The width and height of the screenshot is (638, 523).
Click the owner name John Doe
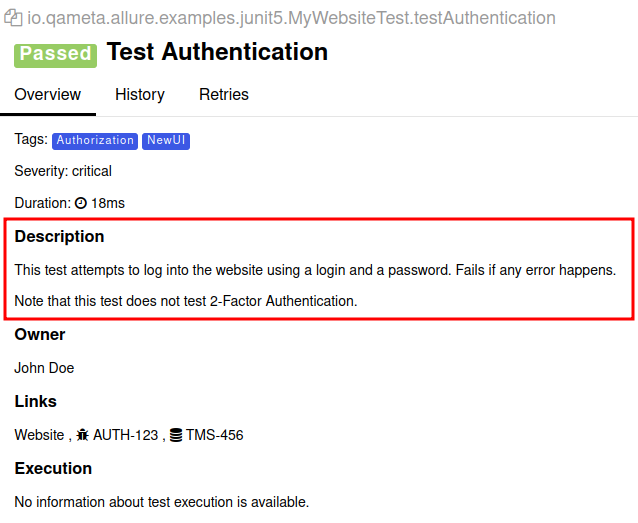pos(44,368)
